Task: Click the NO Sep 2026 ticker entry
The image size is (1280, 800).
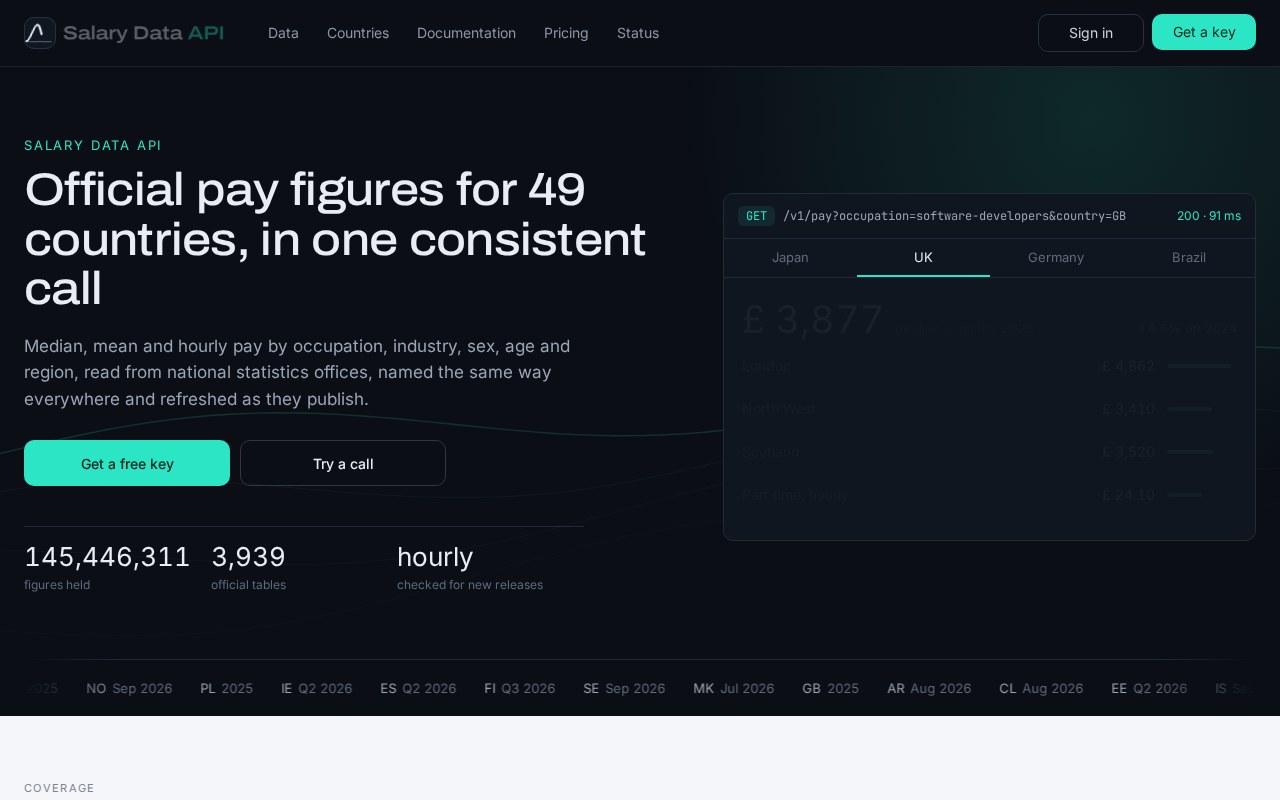Action: click(129, 688)
